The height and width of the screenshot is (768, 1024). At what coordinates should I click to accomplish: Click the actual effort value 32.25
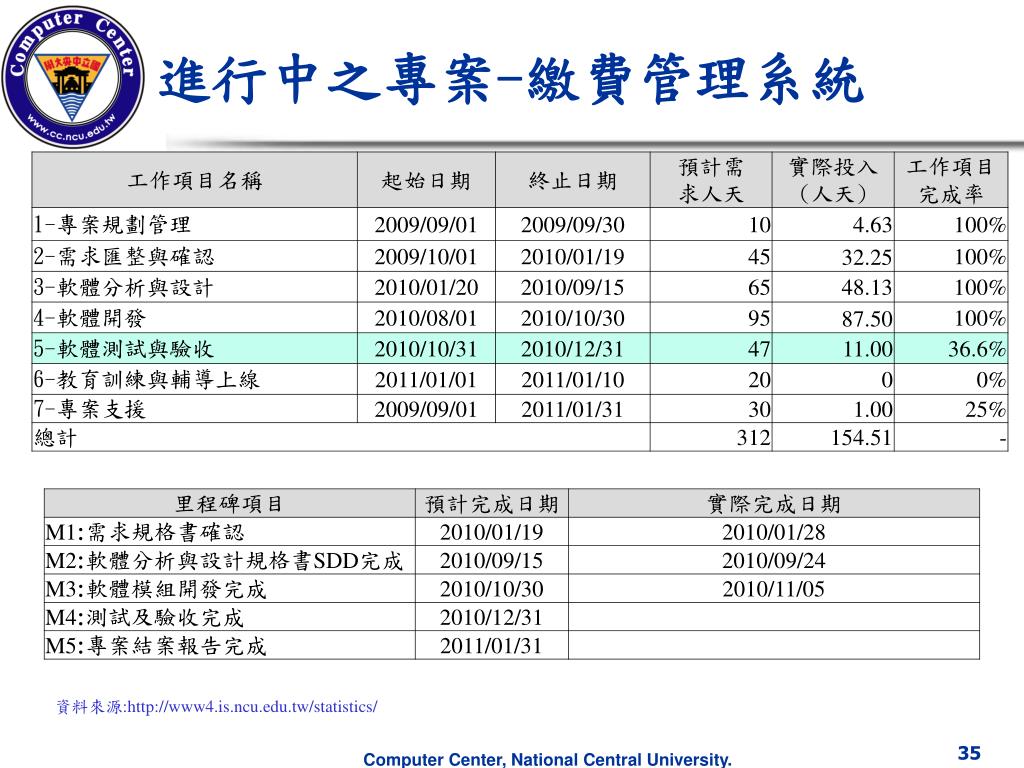click(867, 257)
